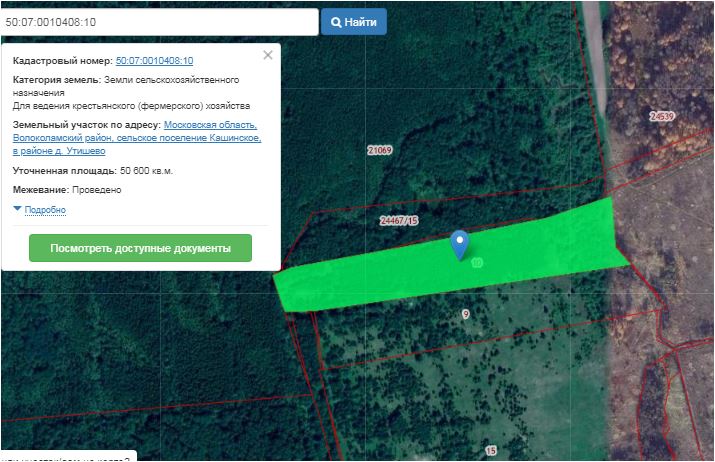Image resolution: width=715 pixels, height=462 pixels.
Task: Select parcel label 9 below the green area
Action: (465, 315)
